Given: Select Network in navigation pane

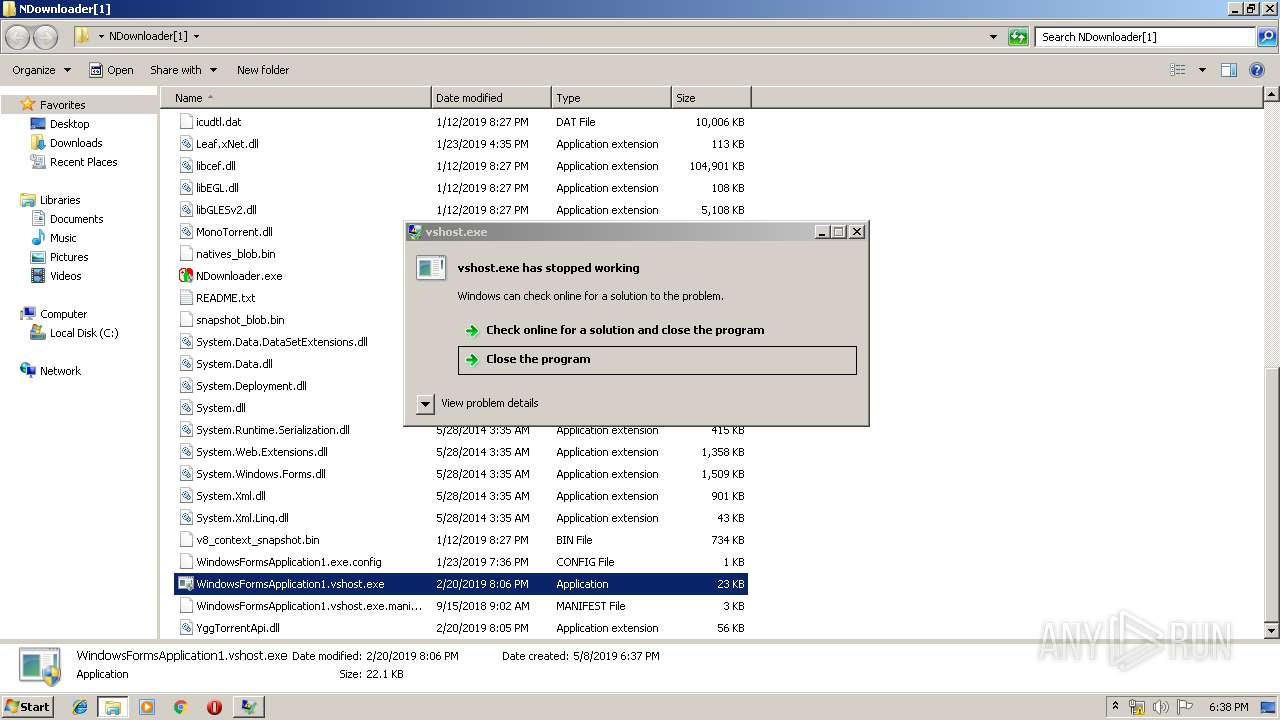Looking at the screenshot, I should pos(60,371).
